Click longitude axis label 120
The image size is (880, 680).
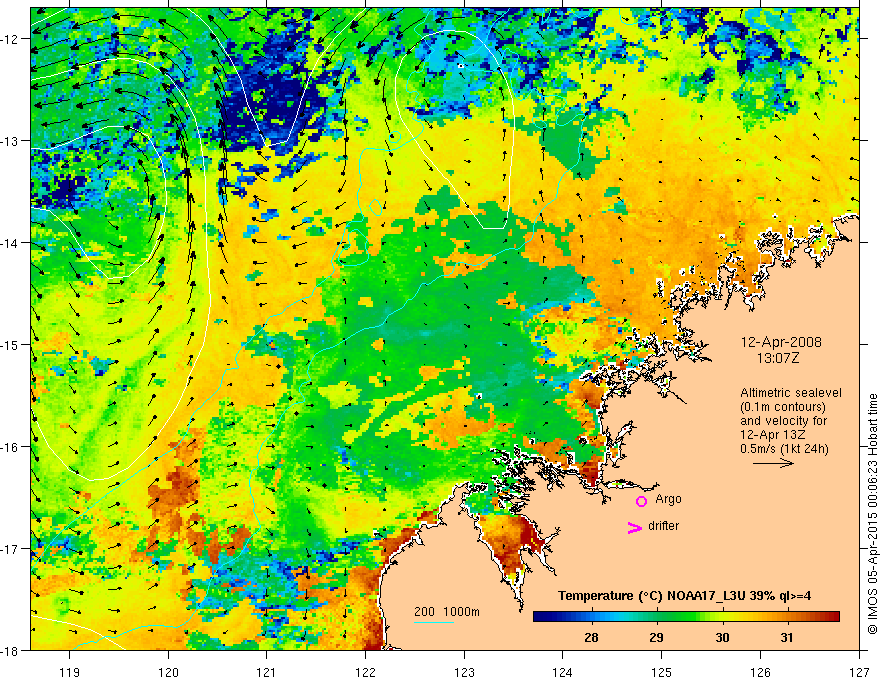(x=168, y=672)
